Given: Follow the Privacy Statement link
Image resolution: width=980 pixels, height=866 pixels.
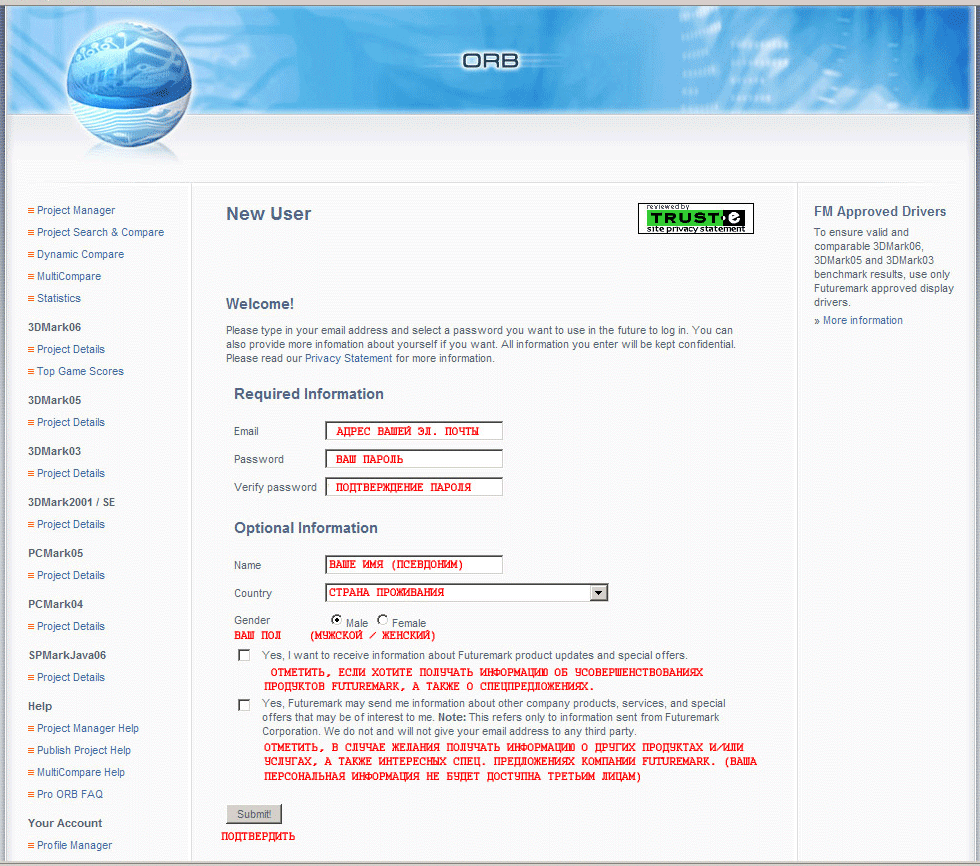Looking at the screenshot, I should tap(348, 359).
